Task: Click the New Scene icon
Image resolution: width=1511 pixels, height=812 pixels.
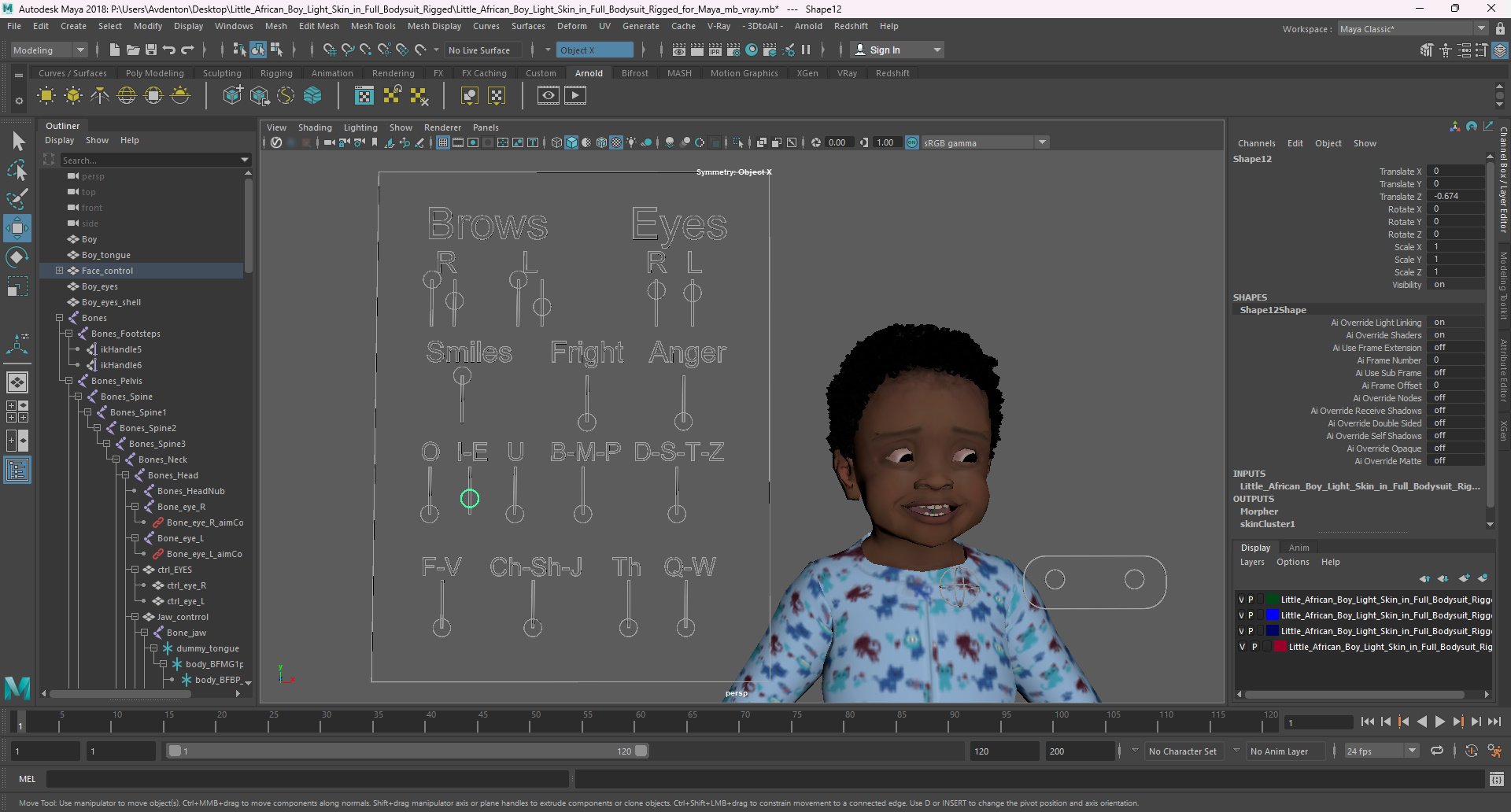Action: [115, 50]
